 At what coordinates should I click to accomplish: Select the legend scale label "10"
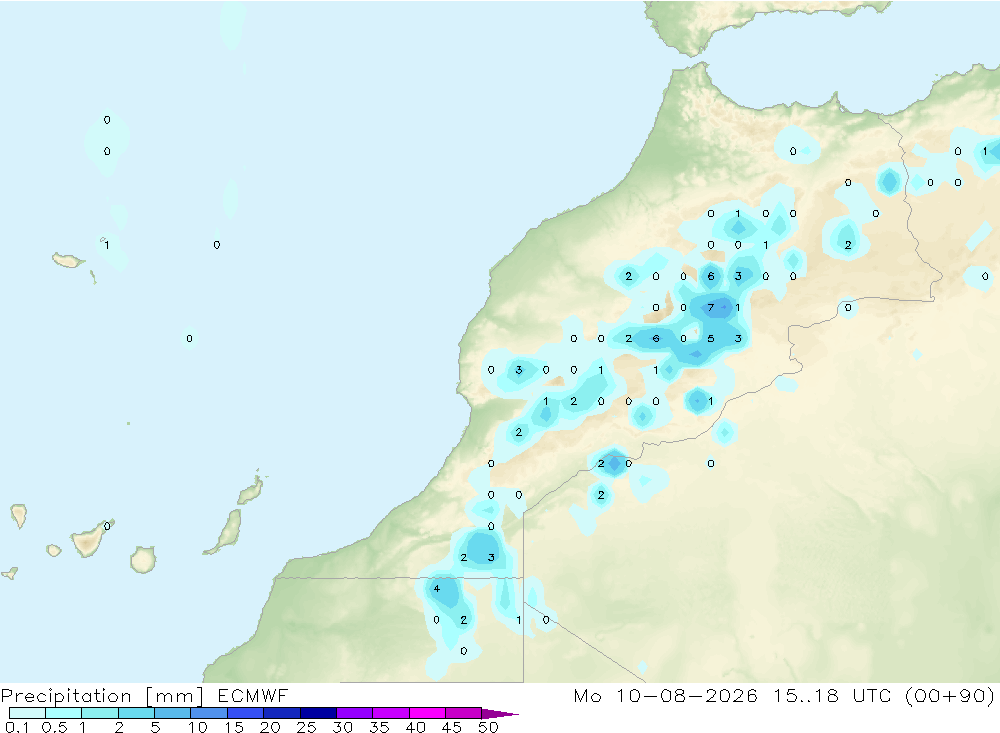[197, 727]
